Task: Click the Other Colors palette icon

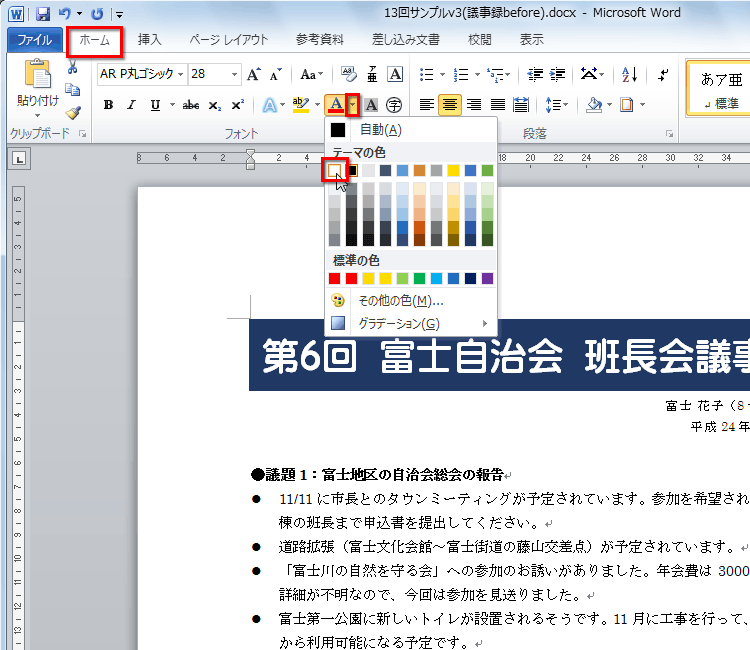Action: click(x=338, y=300)
